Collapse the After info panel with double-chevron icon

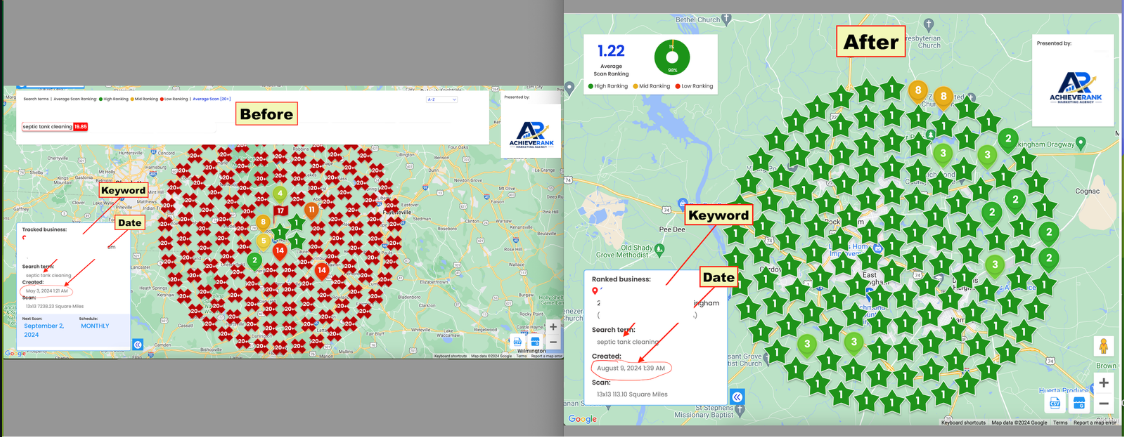[x=736, y=397]
